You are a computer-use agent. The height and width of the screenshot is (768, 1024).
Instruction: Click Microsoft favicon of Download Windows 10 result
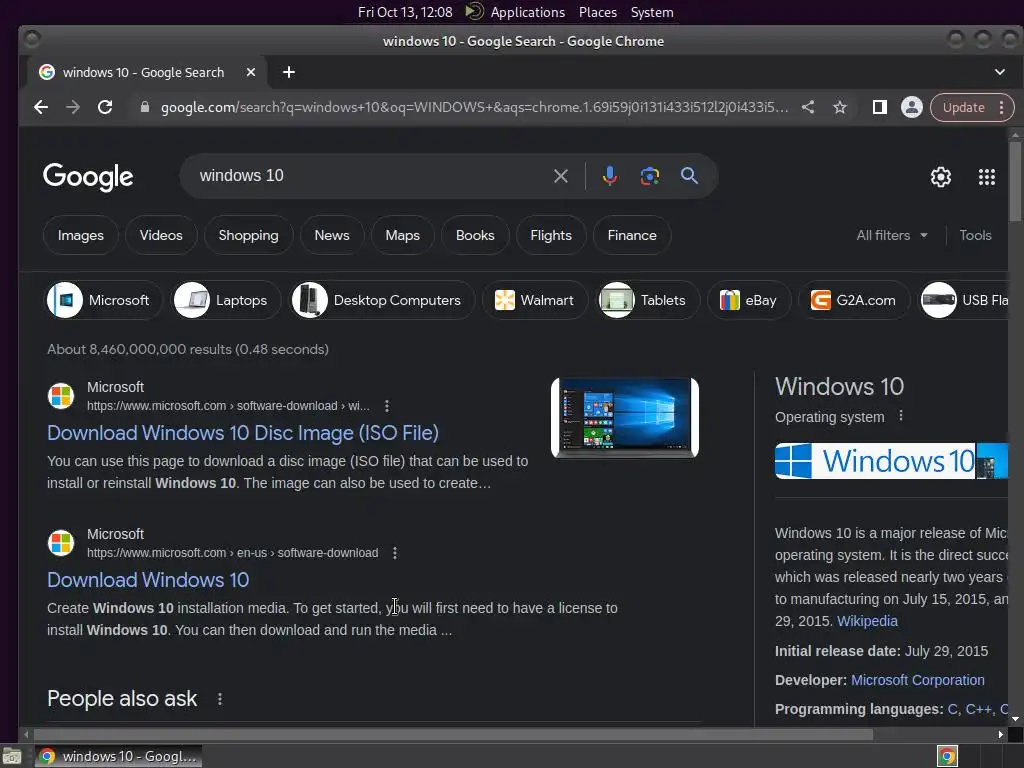coord(61,543)
